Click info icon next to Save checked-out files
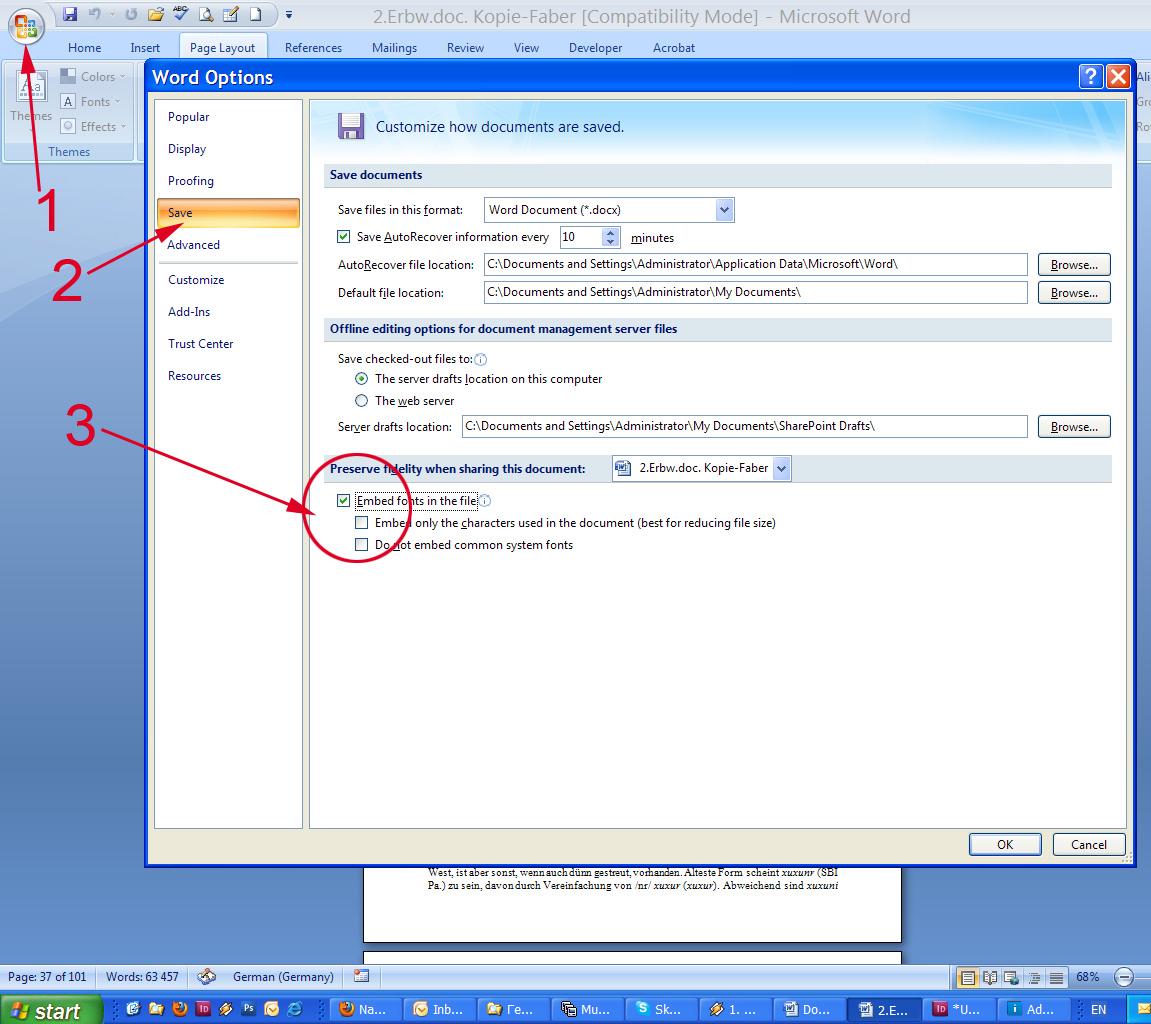 tap(481, 359)
